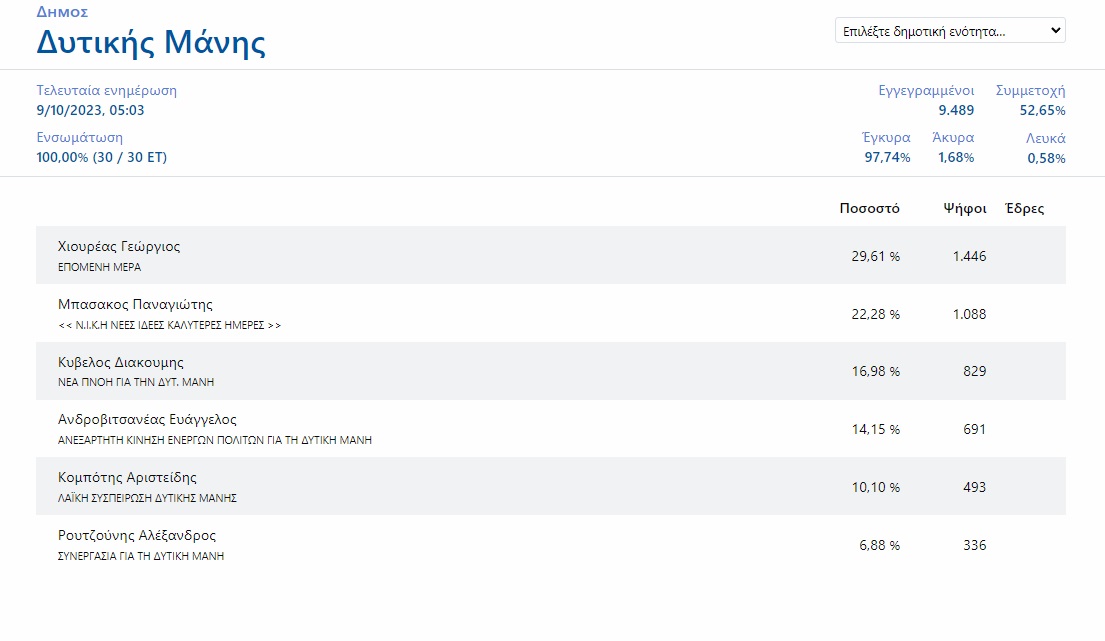Click the 'Έγκυρα' 97,74% statistic
Image resolution: width=1105 pixels, height=641 pixels.
pyautogui.click(x=886, y=158)
